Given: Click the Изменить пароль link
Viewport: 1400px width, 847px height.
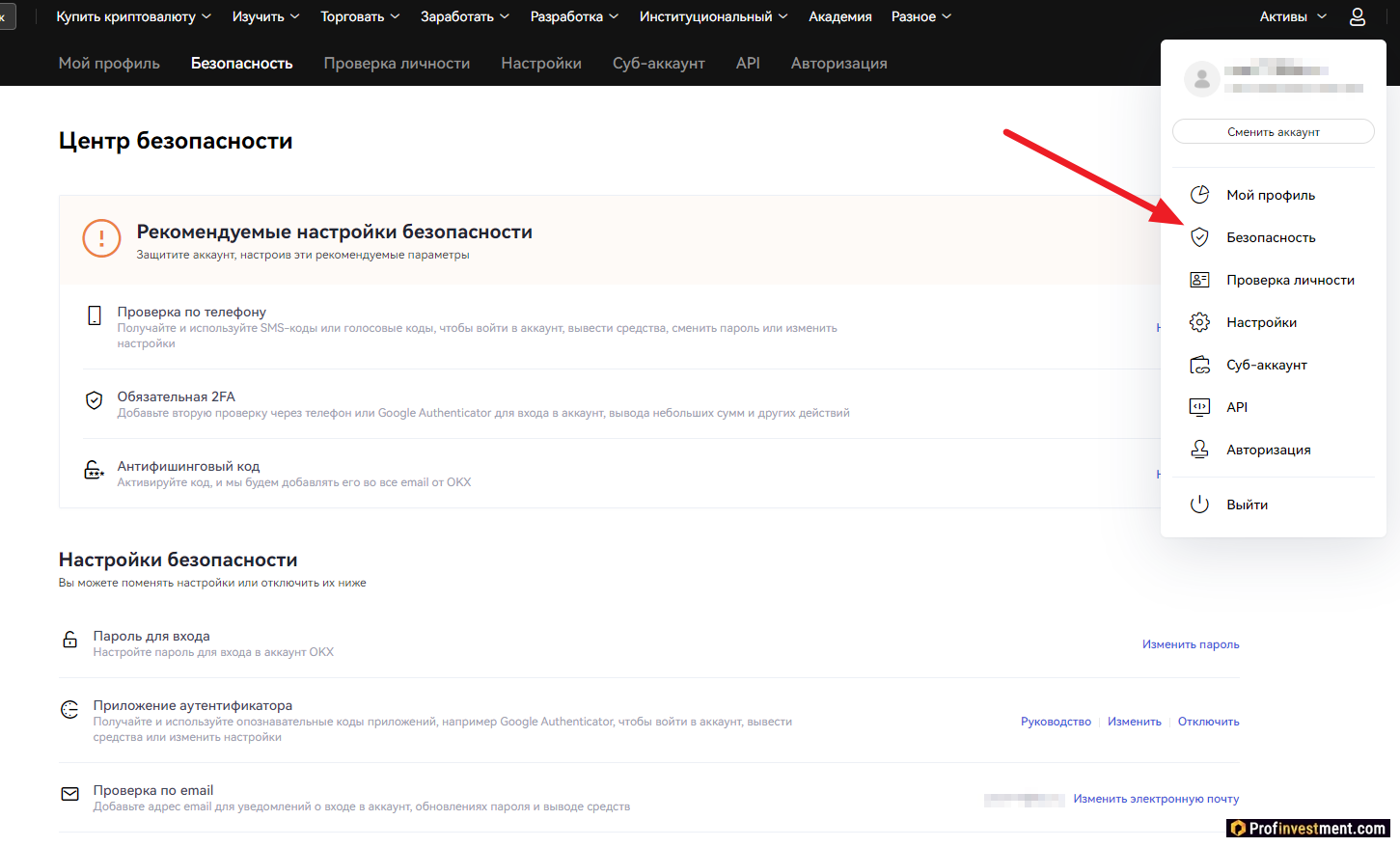Looking at the screenshot, I should 1190,644.
